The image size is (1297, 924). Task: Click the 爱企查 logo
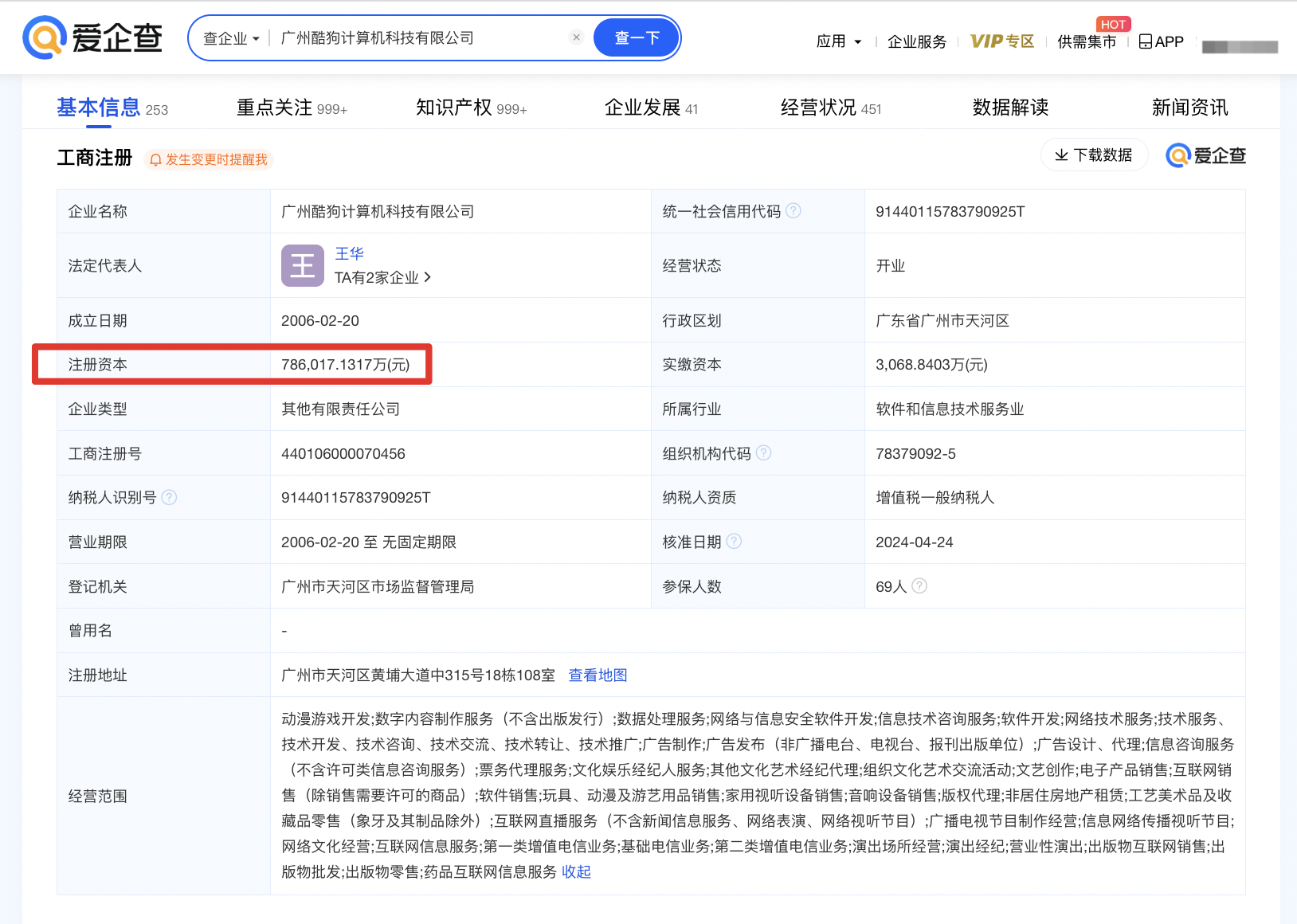pyautogui.click(x=92, y=37)
